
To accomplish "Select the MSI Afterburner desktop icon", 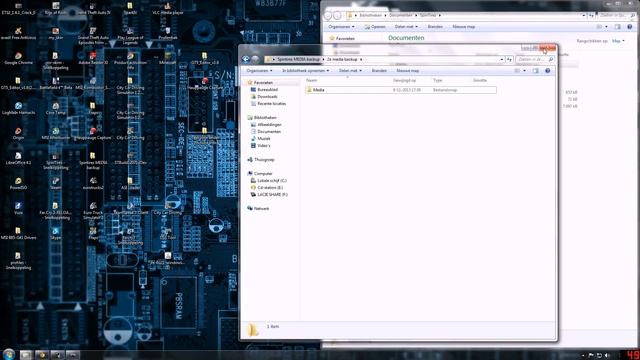I will point(56,133).
